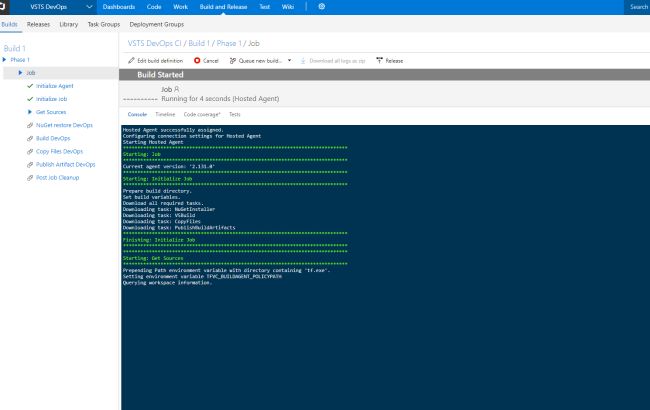This screenshot has height=410, width=650.
Task: Switch to the Releases tab
Action: [x=38, y=24]
